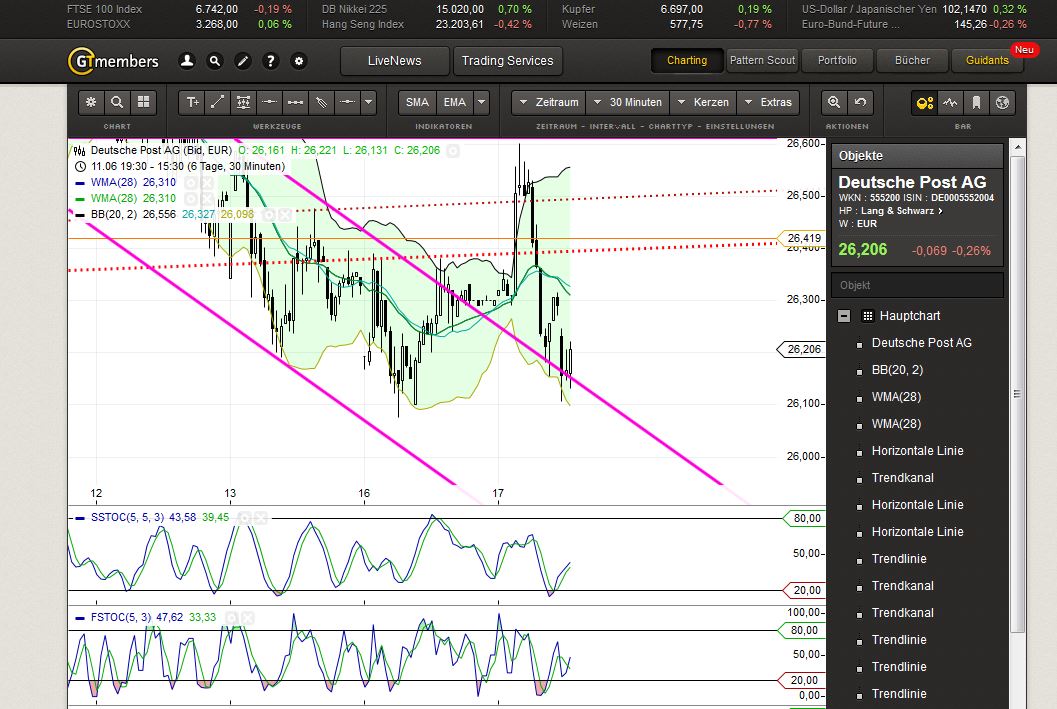Remove FSTOC indicator with X icon
Viewport: 1057px width, 709px height.
[x=247, y=617]
